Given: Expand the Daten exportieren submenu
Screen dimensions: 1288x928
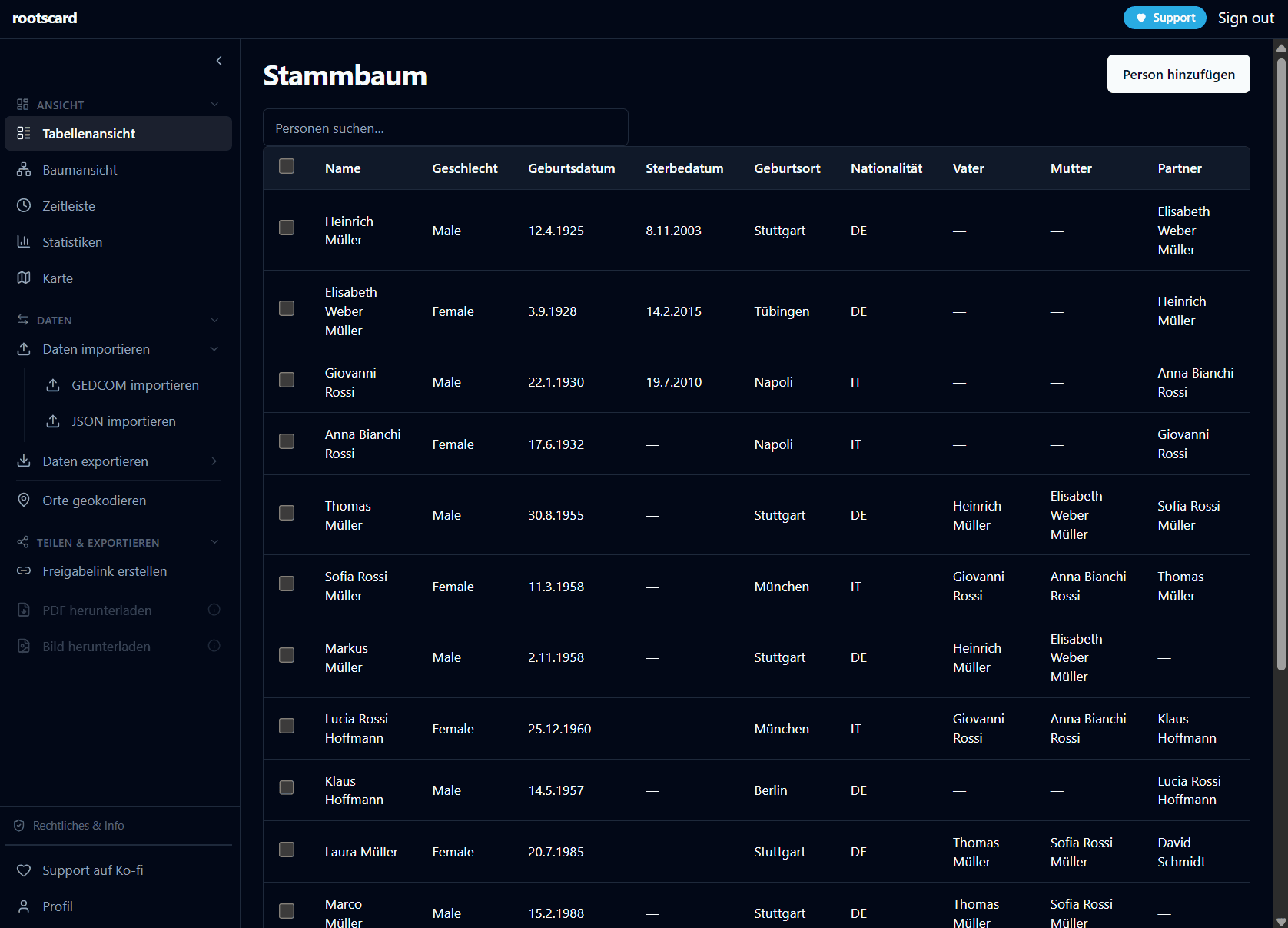Looking at the screenshot, I should point(214,461).
